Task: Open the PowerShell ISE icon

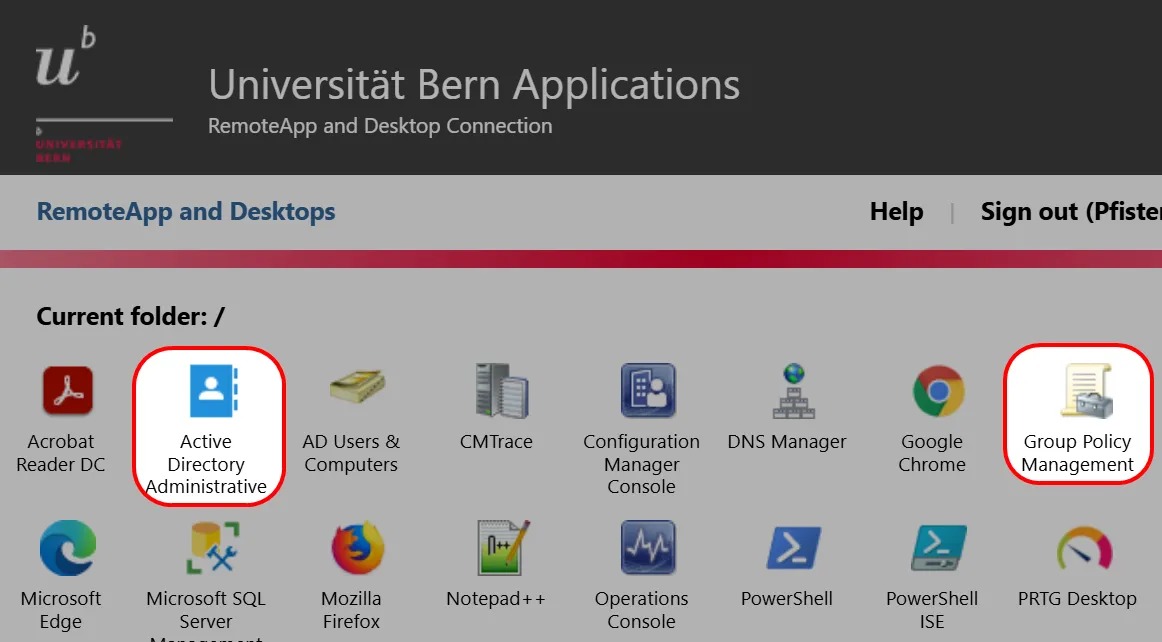Action: [x=938, y=548]
